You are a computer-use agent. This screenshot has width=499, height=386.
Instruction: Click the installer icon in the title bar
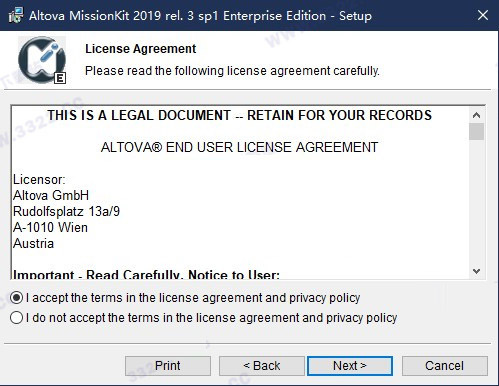tap(16, 15)
